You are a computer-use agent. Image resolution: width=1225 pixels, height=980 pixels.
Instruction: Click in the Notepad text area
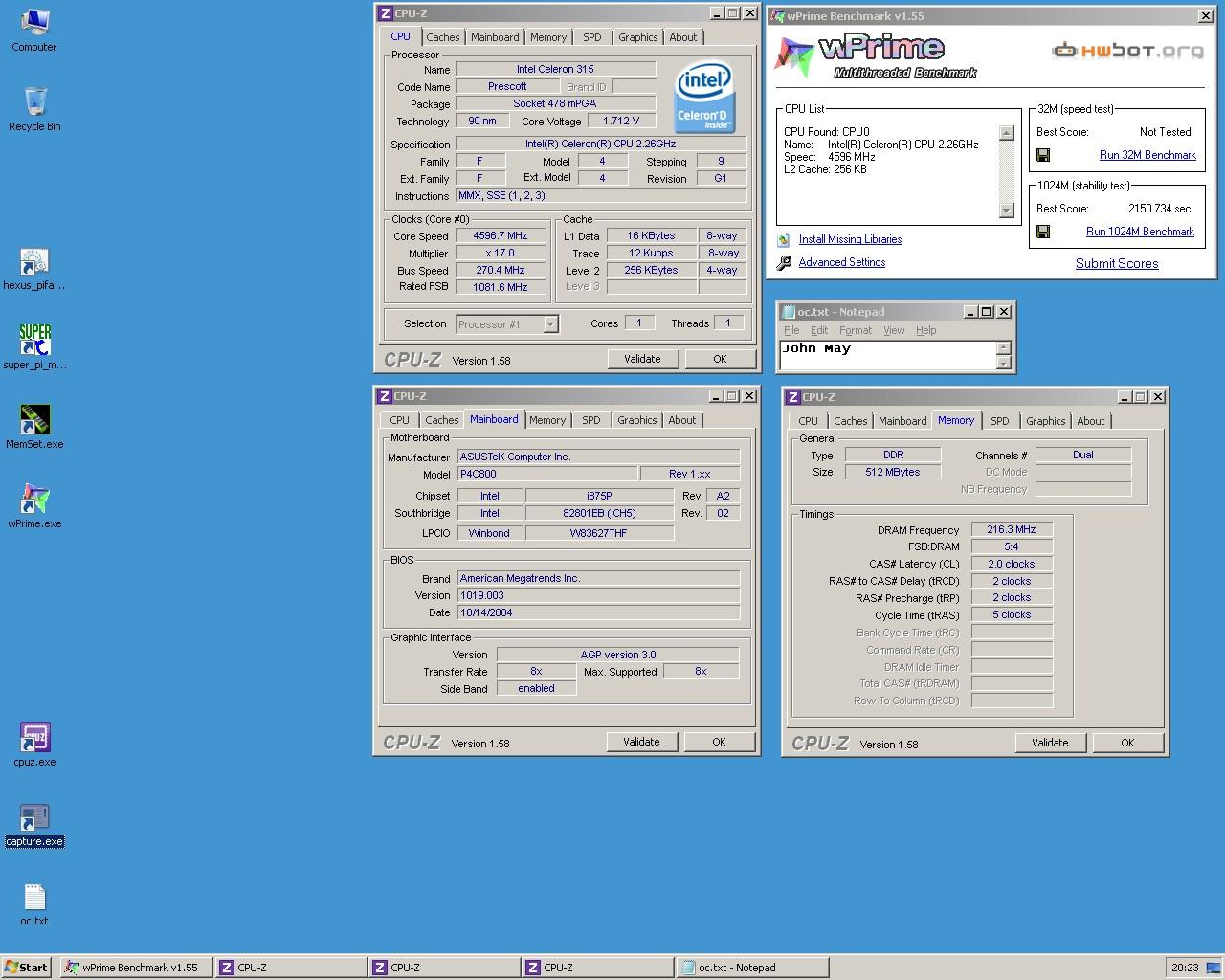tap(887, 355)
